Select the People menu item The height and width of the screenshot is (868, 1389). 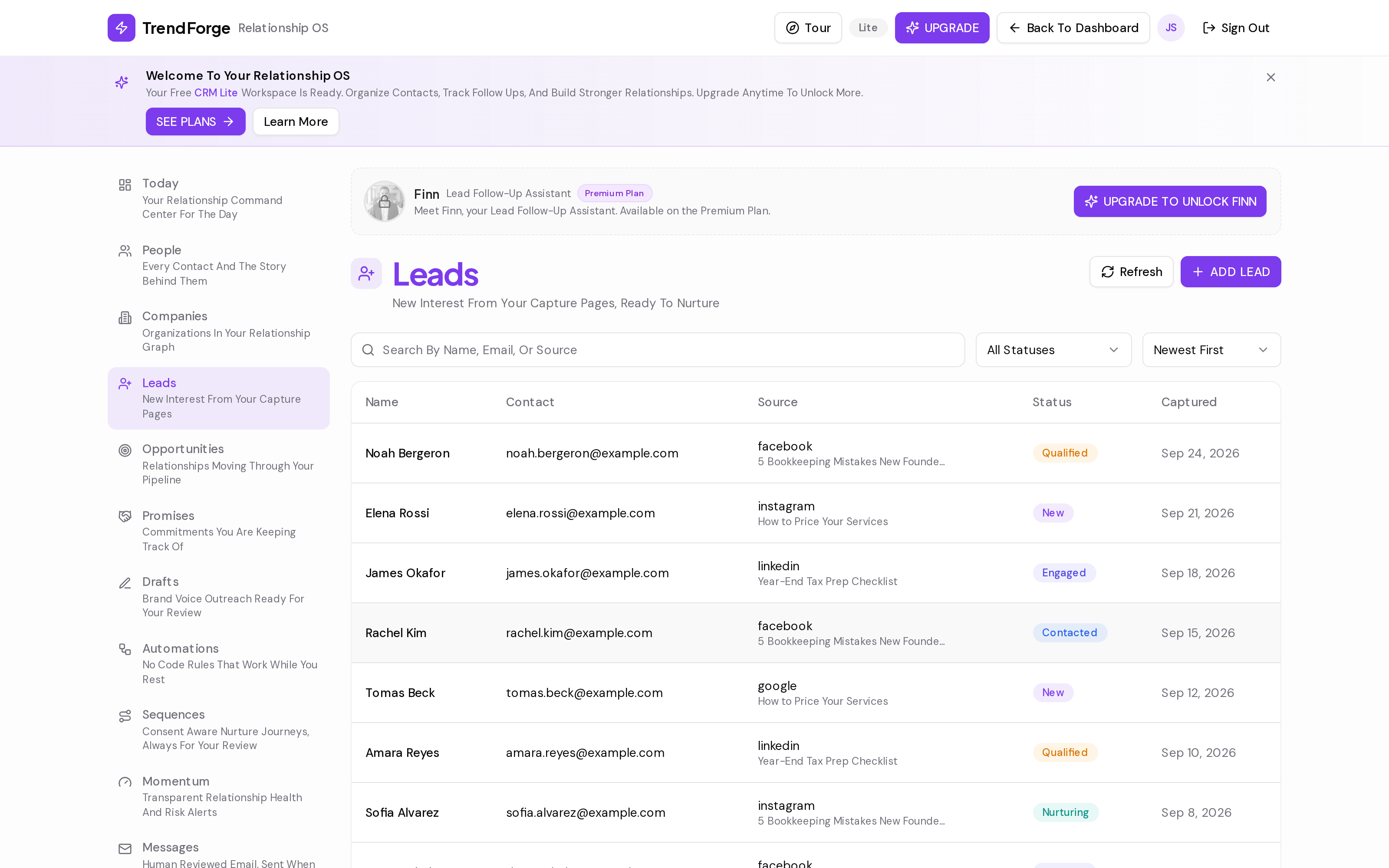click(218, 265)
